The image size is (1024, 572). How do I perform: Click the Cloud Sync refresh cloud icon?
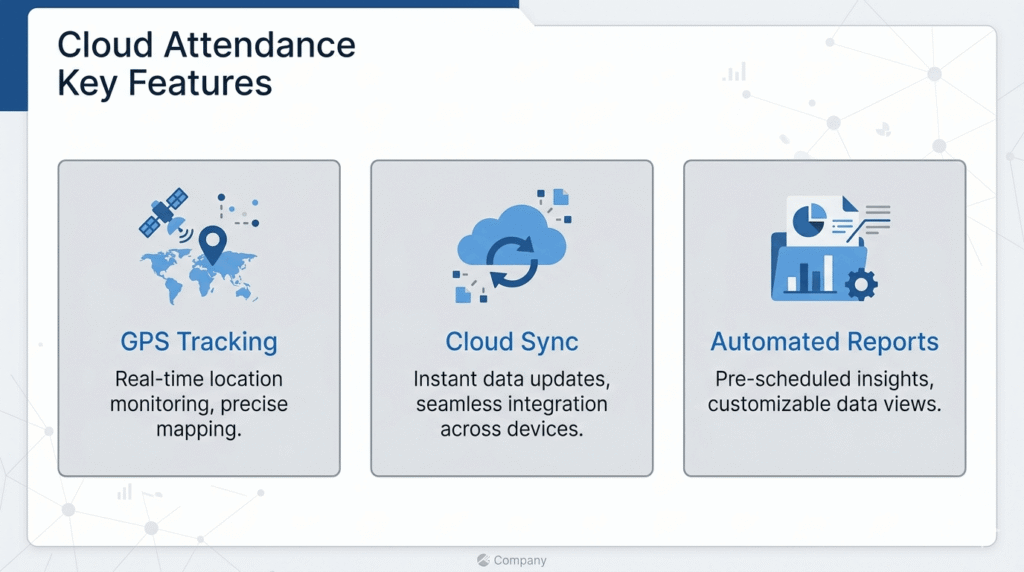(512, 246)
